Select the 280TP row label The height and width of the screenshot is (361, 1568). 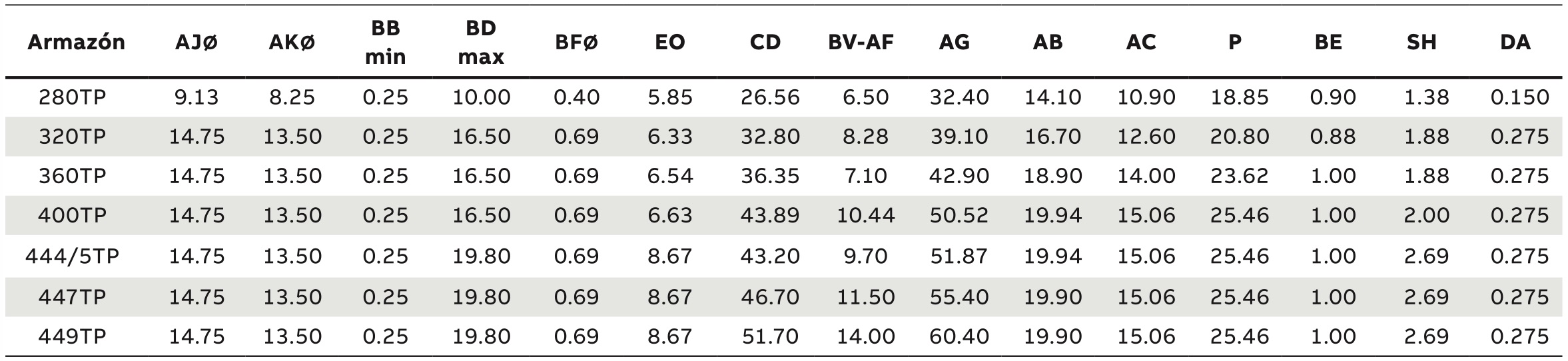[72, 98]
